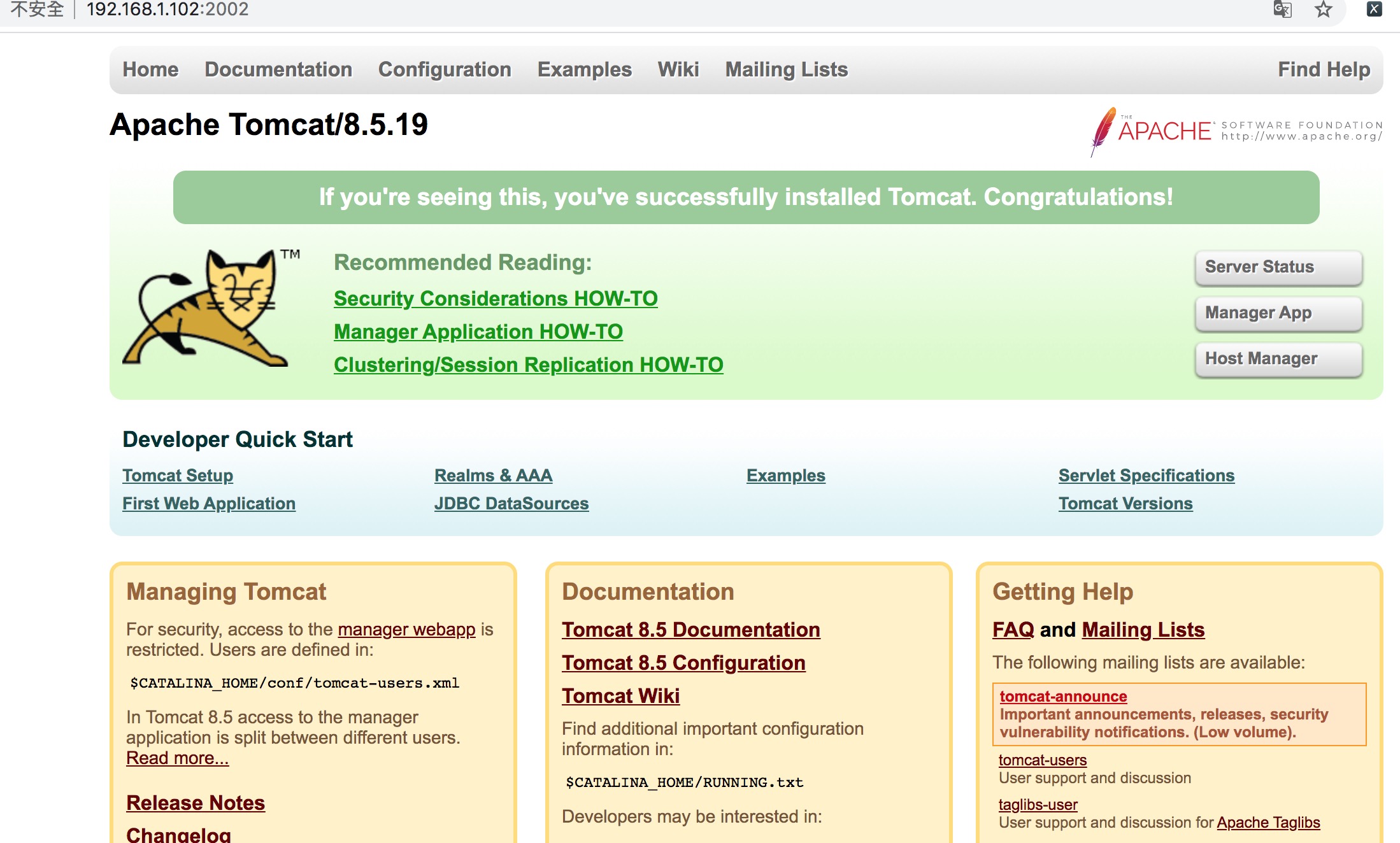1400x843 pixels.
Task: Open the JDBC DataSources link
Action: tap(511, 504)
